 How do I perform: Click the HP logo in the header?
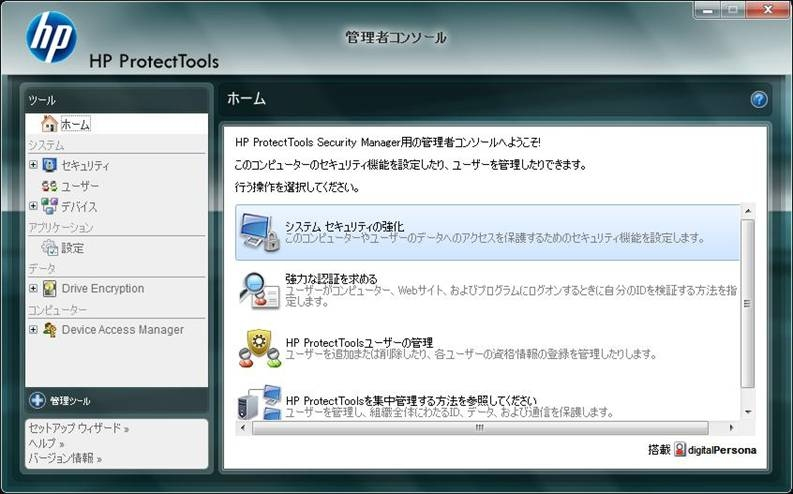[x=51, y=37]
